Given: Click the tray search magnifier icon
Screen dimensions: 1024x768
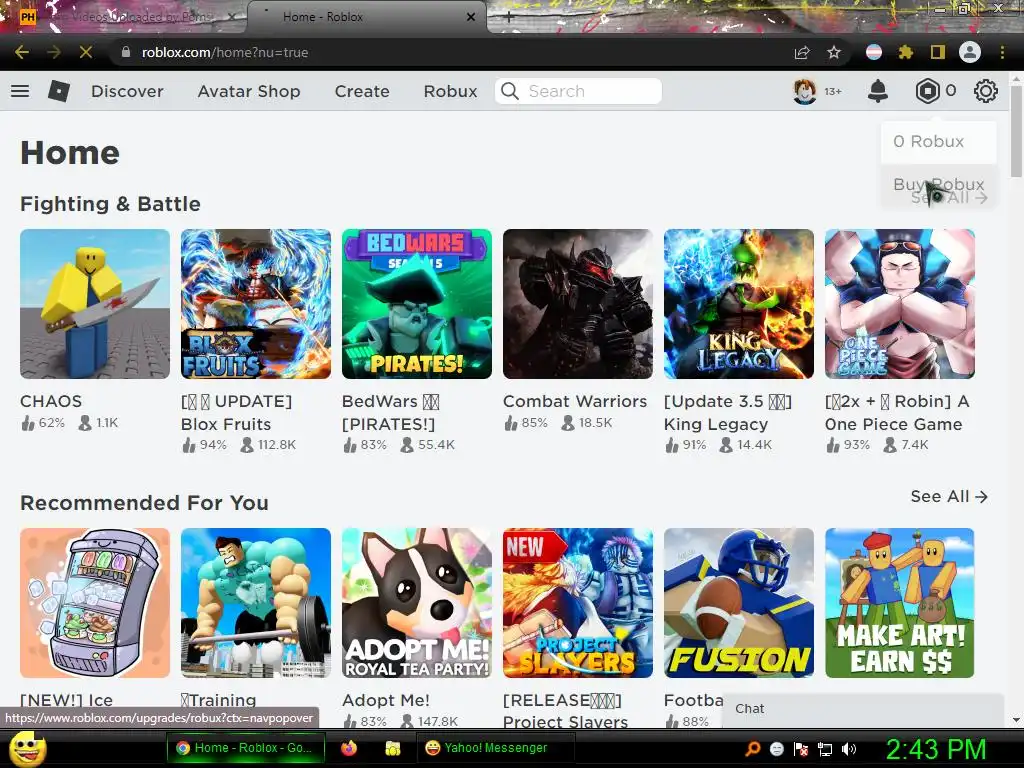Looking at the screenshot, I should point(752,748).
